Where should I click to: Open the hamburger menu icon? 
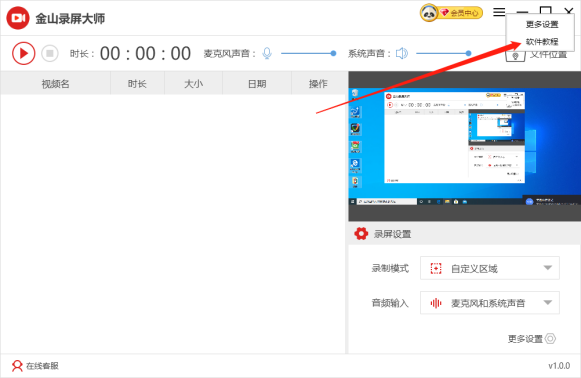click(499, 12)
